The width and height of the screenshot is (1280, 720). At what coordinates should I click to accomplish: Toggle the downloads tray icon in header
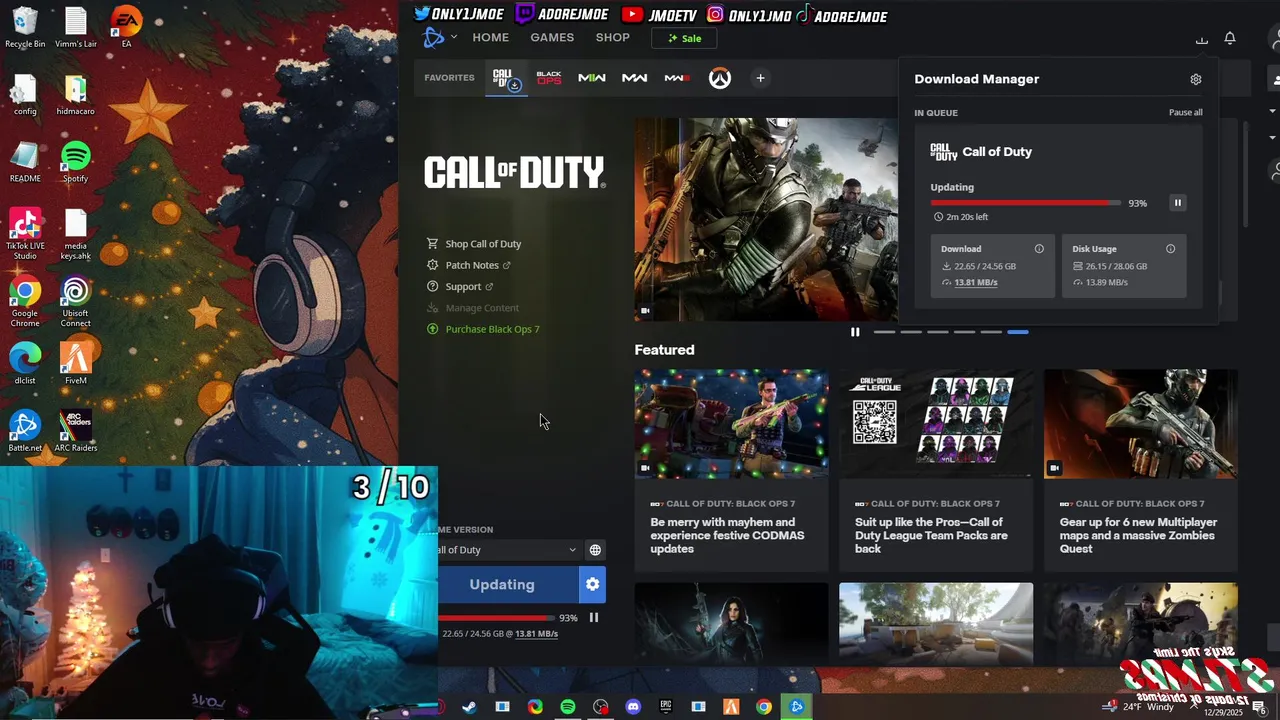(x=1202, y=39)
